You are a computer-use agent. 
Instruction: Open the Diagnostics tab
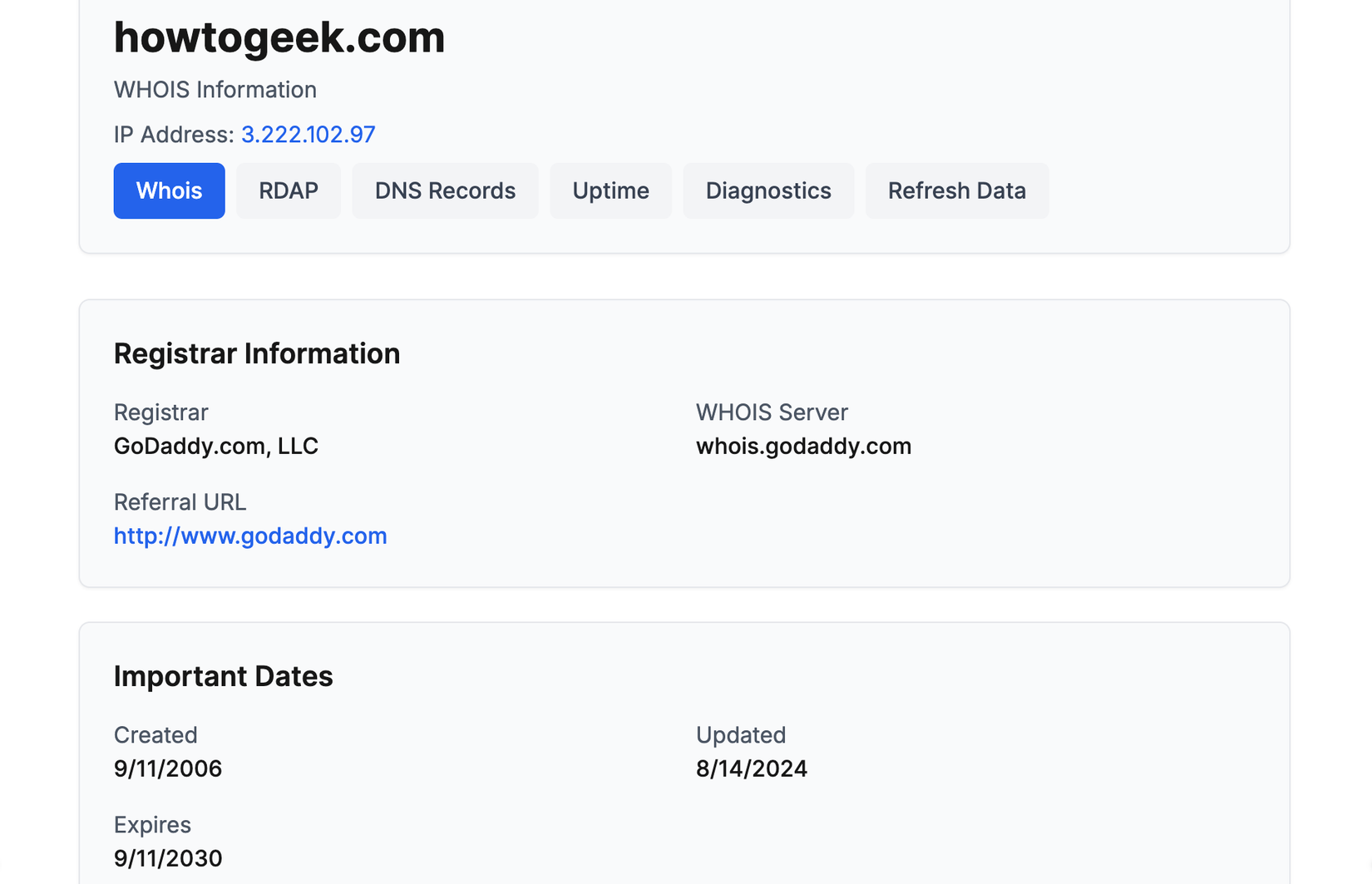767,190
